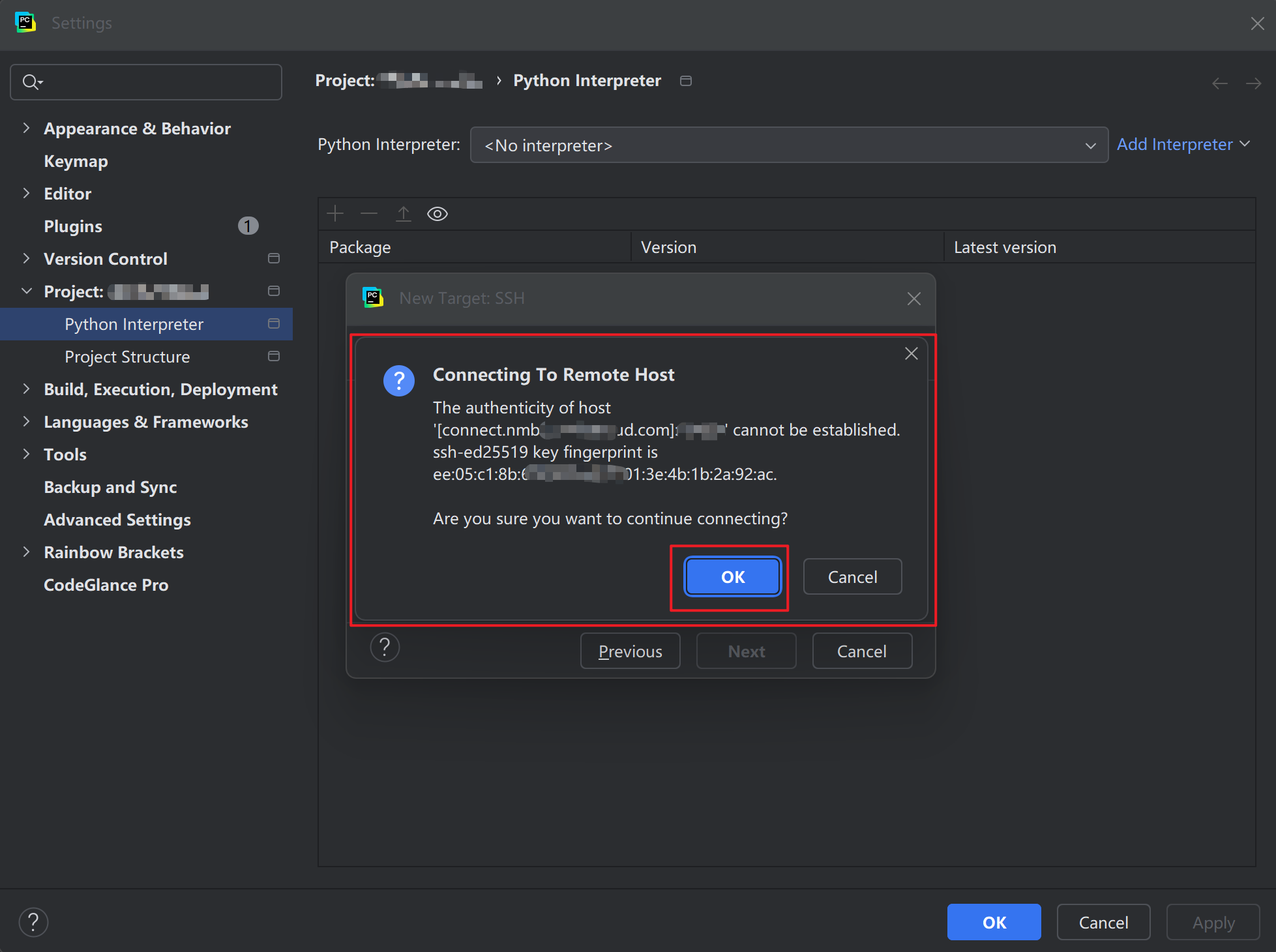Click the Apply button in Settings
This screenshot has height=952, width=1276.
pyautogui.click(x=1213, y=922)
